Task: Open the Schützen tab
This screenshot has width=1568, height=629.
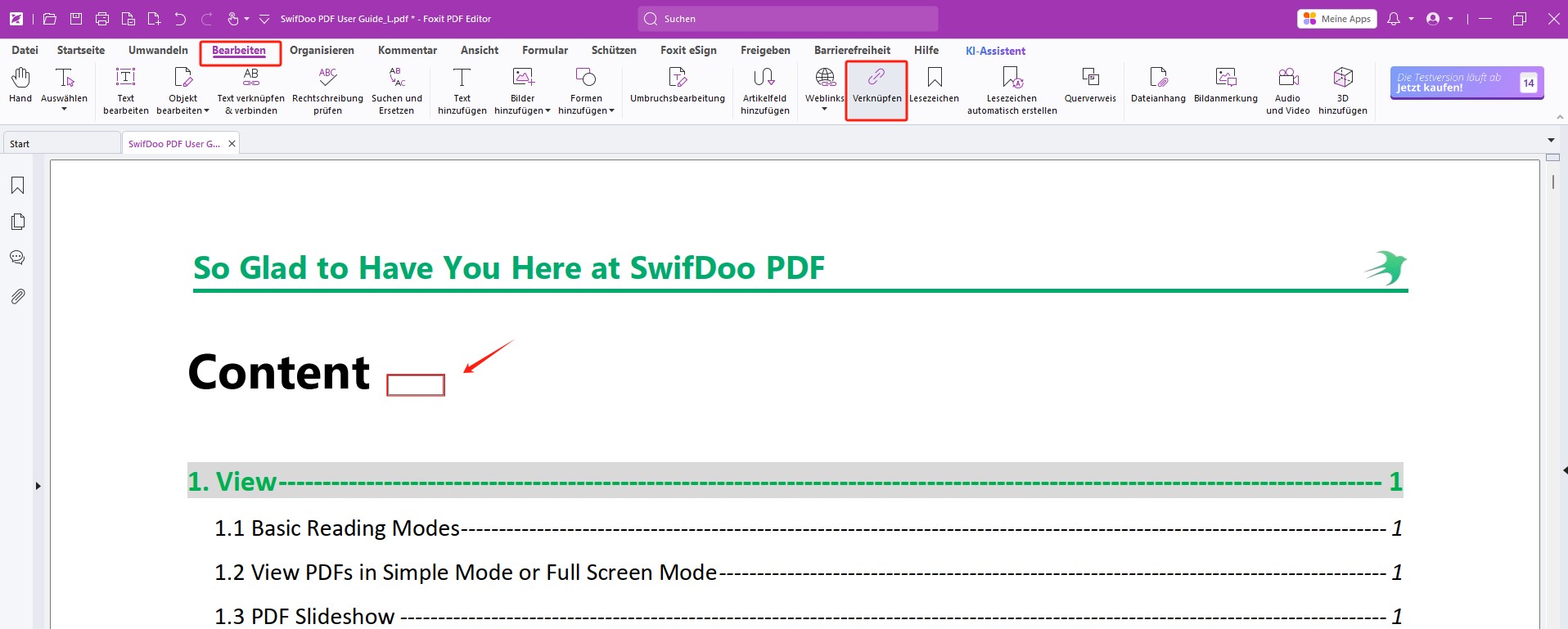Action: tap(614, 50)
